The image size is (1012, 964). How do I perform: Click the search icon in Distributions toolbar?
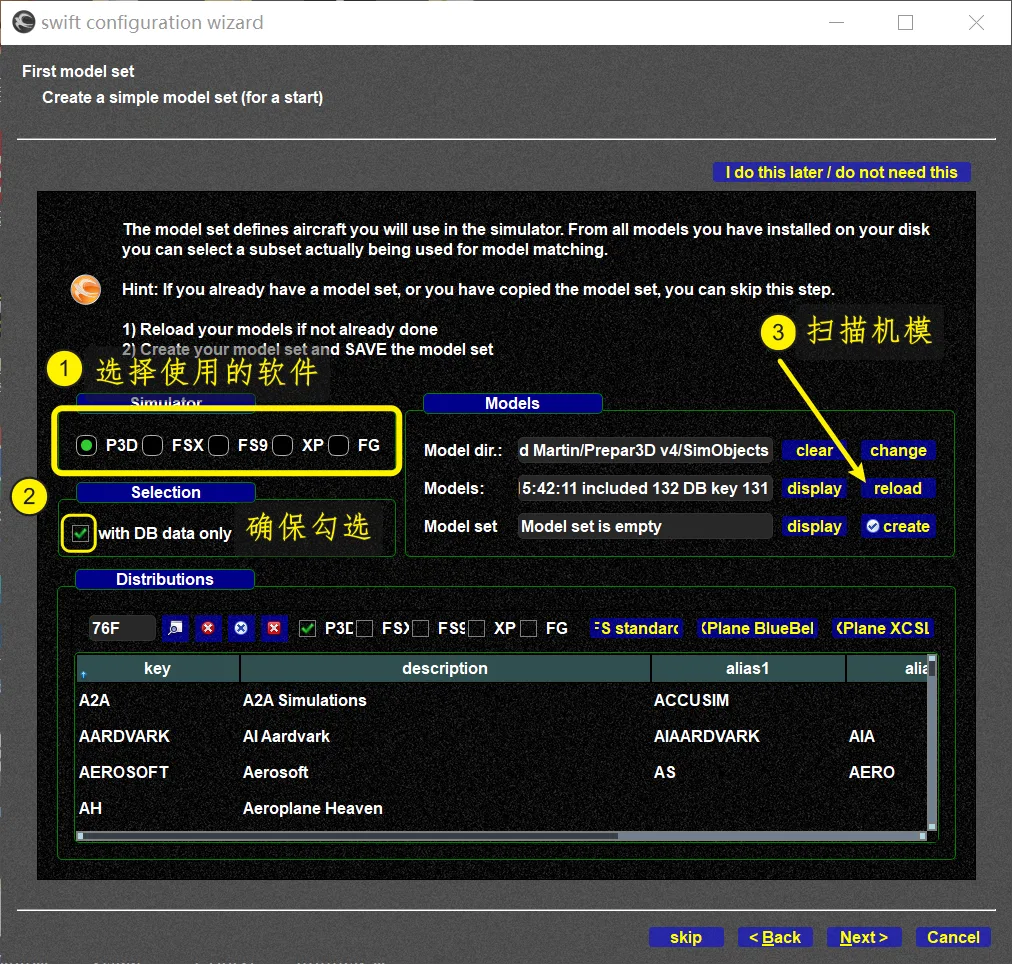tap(175, 628)
